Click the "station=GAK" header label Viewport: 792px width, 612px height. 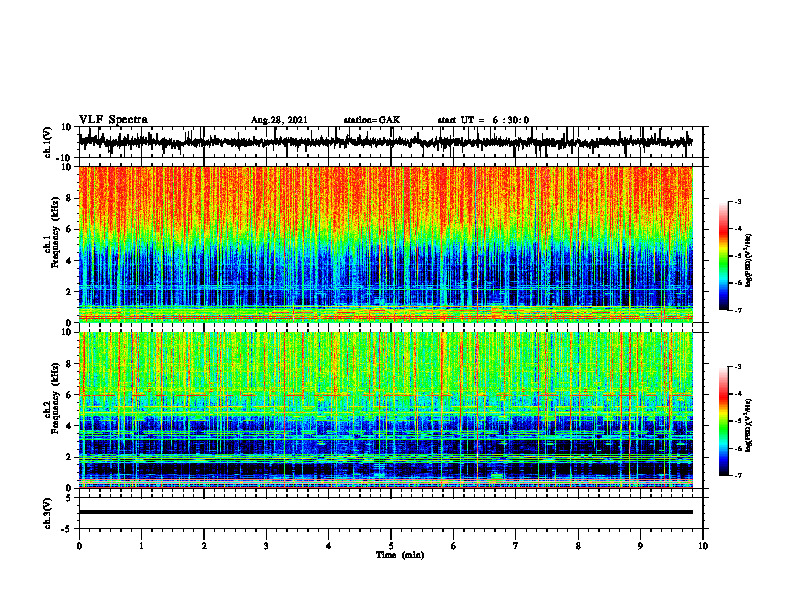(x=372, y=120)
